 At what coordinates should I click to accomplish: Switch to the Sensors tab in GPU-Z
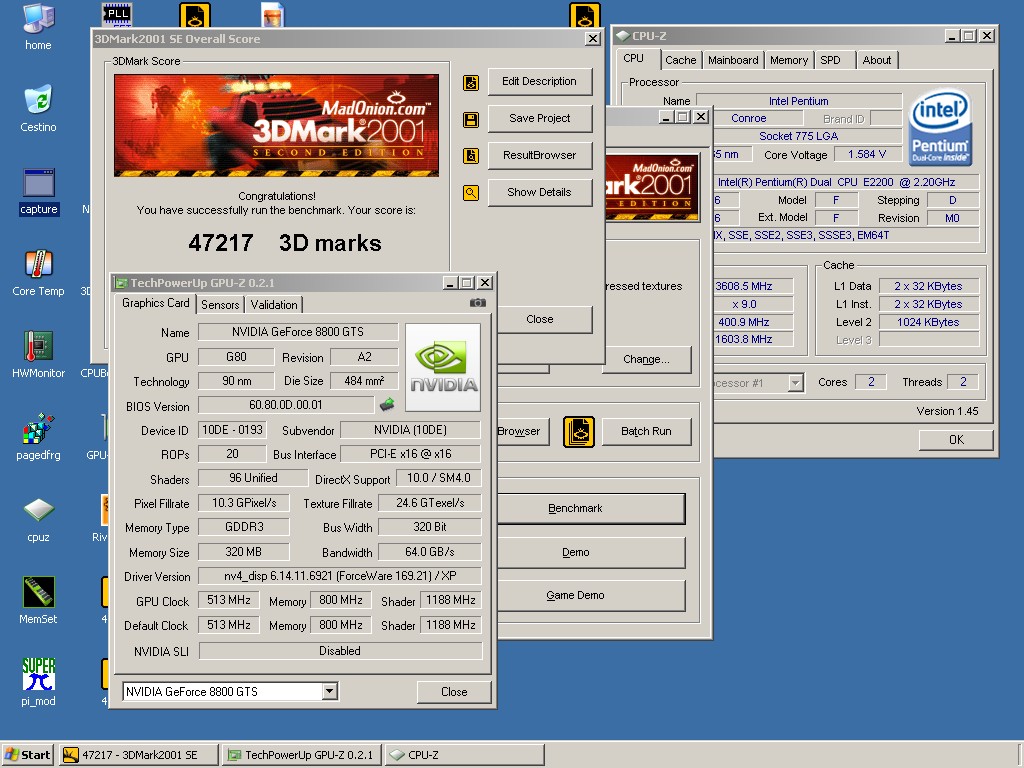click(x=220, y=304)
